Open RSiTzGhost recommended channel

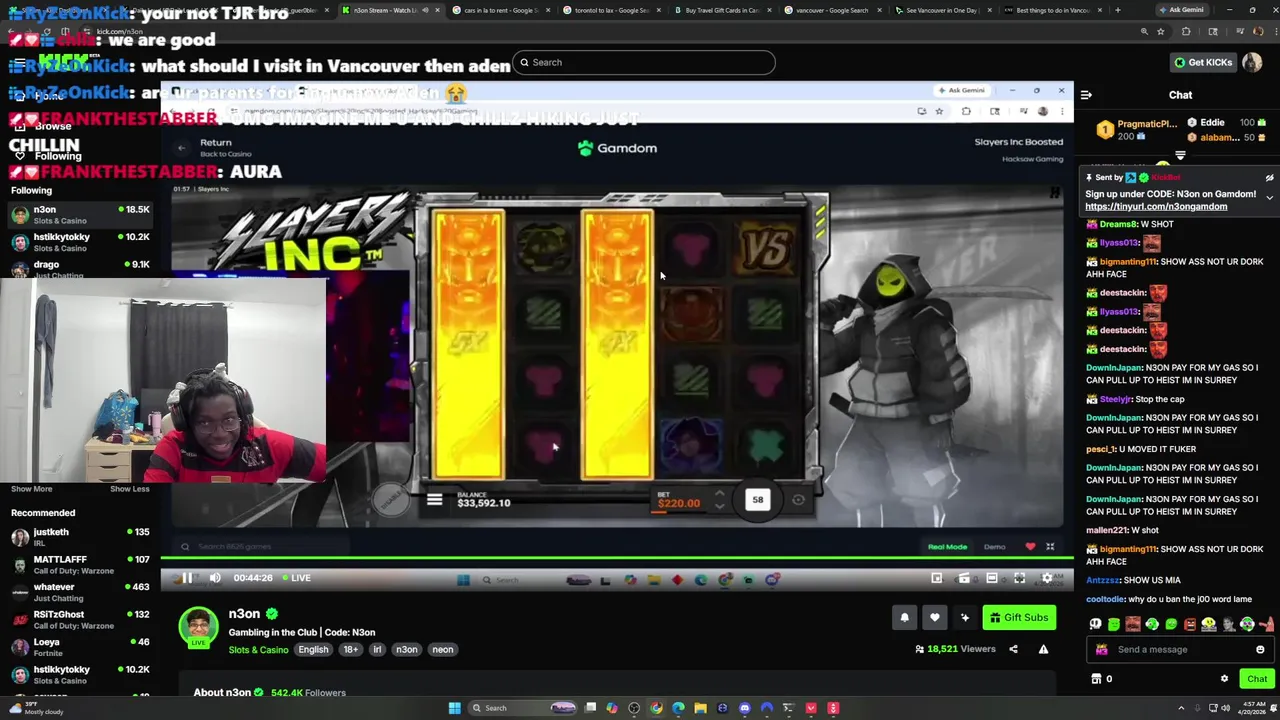[x=80, y=620]
